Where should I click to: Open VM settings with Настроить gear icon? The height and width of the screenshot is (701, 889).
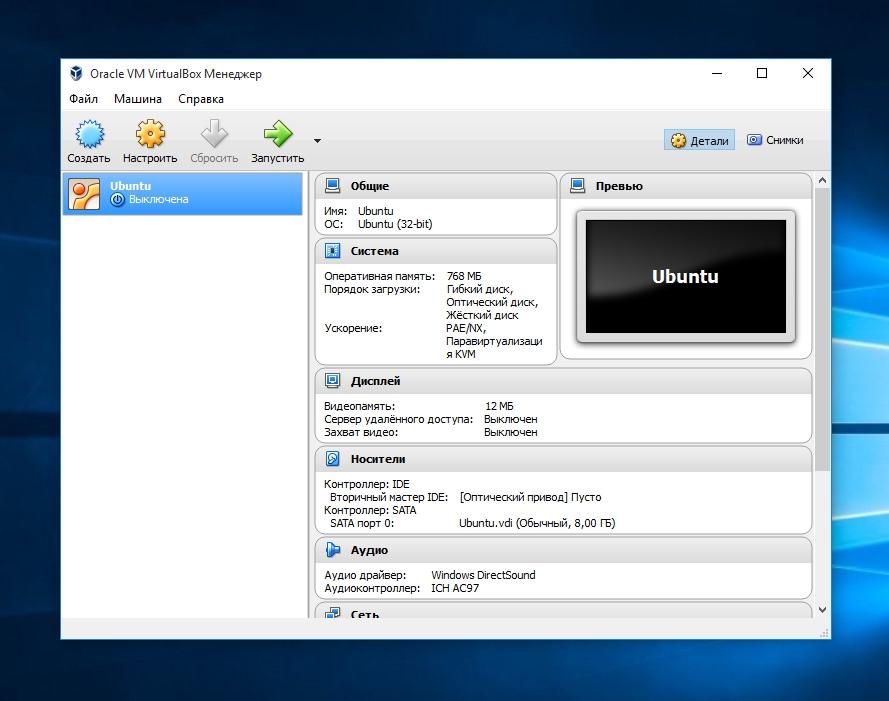pos(150,134)
